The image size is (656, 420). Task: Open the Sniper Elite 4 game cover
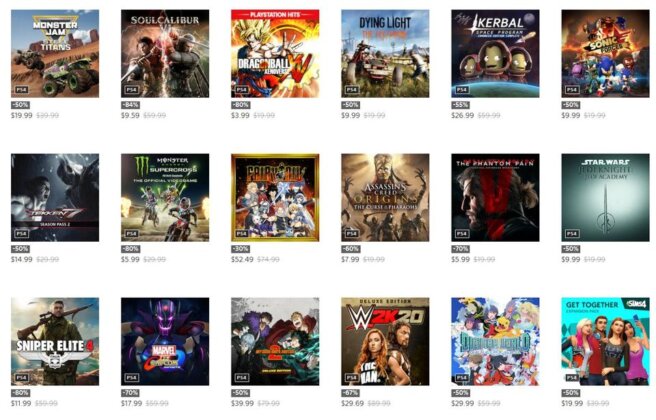pyautogui.click(x=55, y=341)
